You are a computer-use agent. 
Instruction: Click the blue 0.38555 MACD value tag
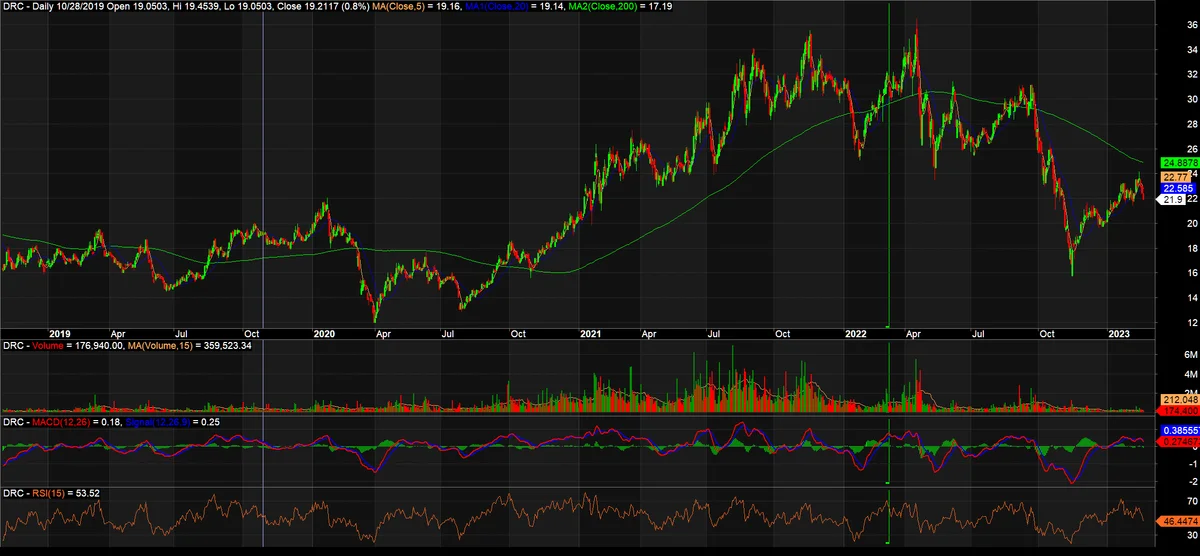1178,430
